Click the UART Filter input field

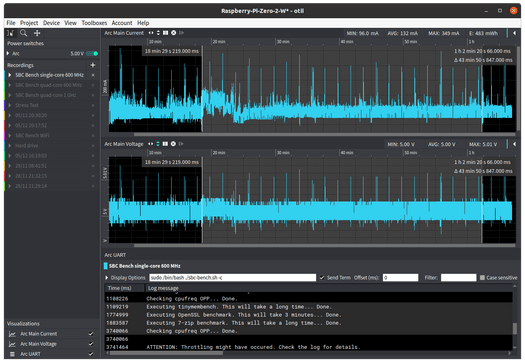point(458,278)
